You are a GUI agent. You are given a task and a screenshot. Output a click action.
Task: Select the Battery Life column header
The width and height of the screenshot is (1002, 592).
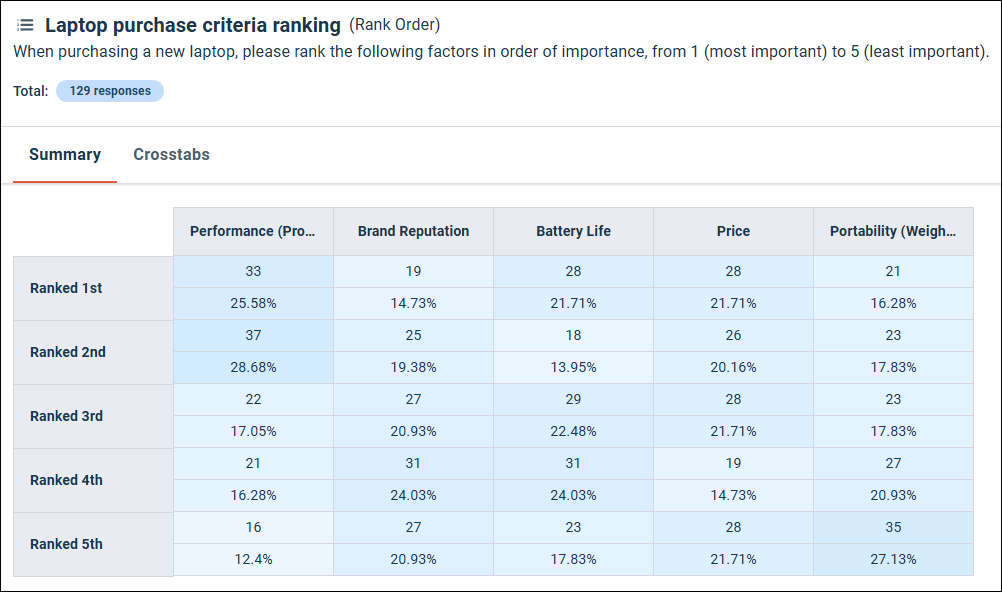[573, 231]
